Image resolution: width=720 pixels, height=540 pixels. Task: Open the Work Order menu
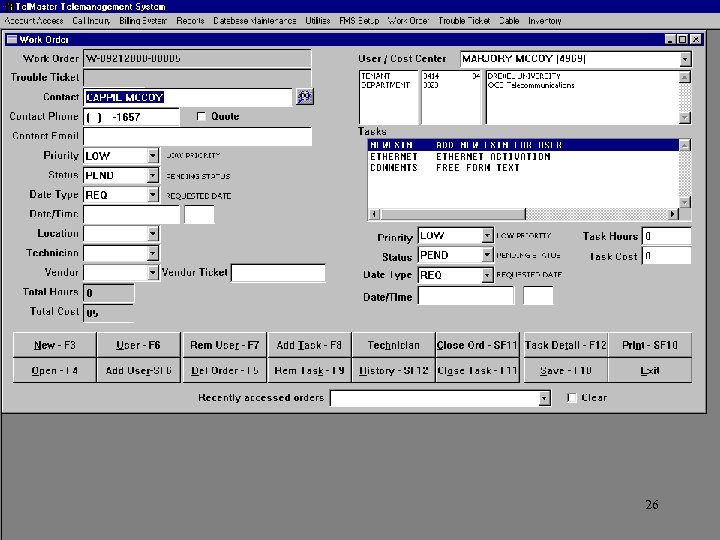[x=408, y=21]
